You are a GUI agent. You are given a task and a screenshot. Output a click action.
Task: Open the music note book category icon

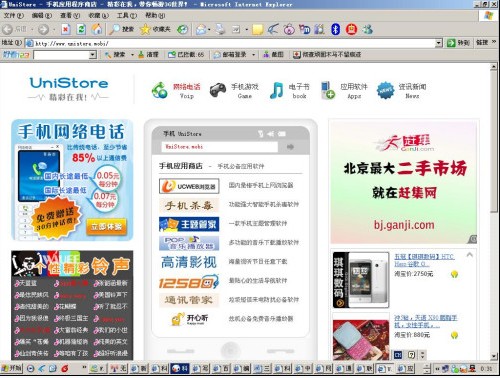point(276,91)
